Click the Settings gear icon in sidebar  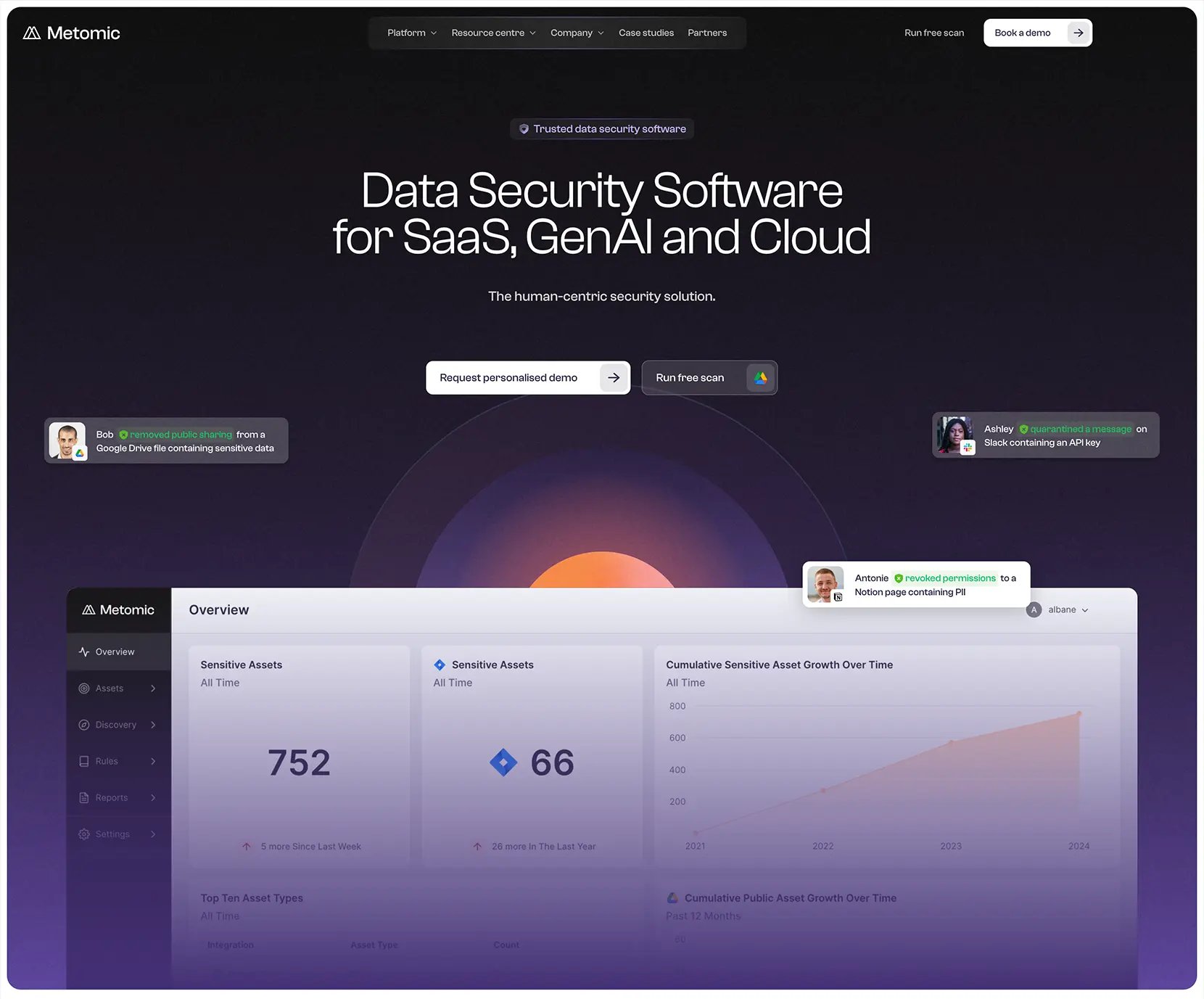pos(84,834)
